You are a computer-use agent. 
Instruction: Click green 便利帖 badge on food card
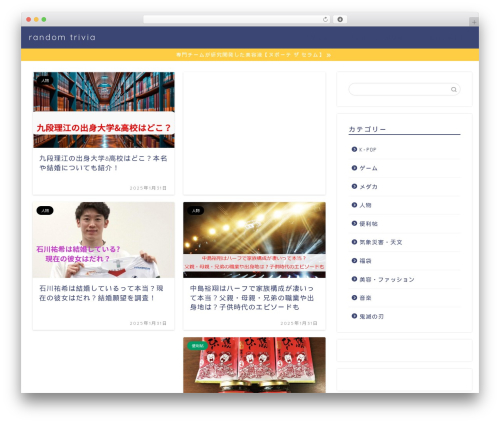(197, 346)
